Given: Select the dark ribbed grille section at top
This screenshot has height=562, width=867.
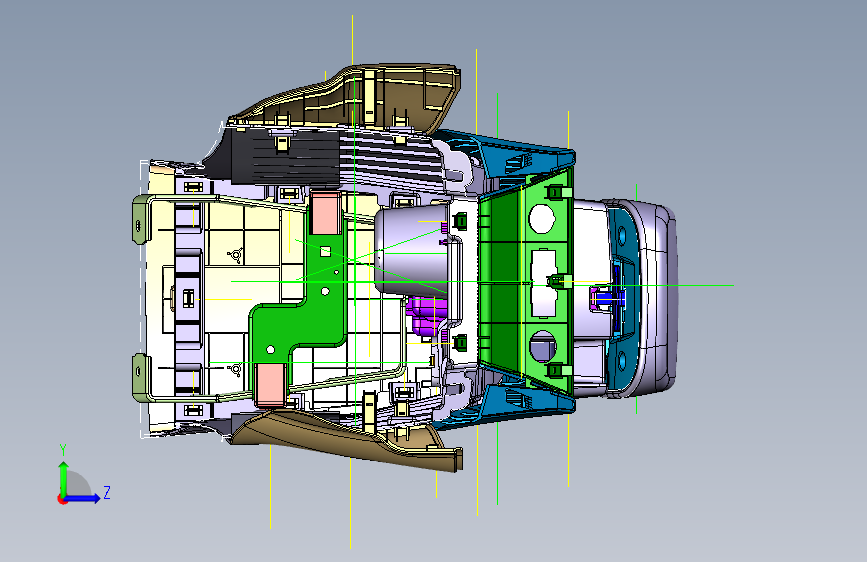Looking at the screenshot, I should tap(285, 158).
